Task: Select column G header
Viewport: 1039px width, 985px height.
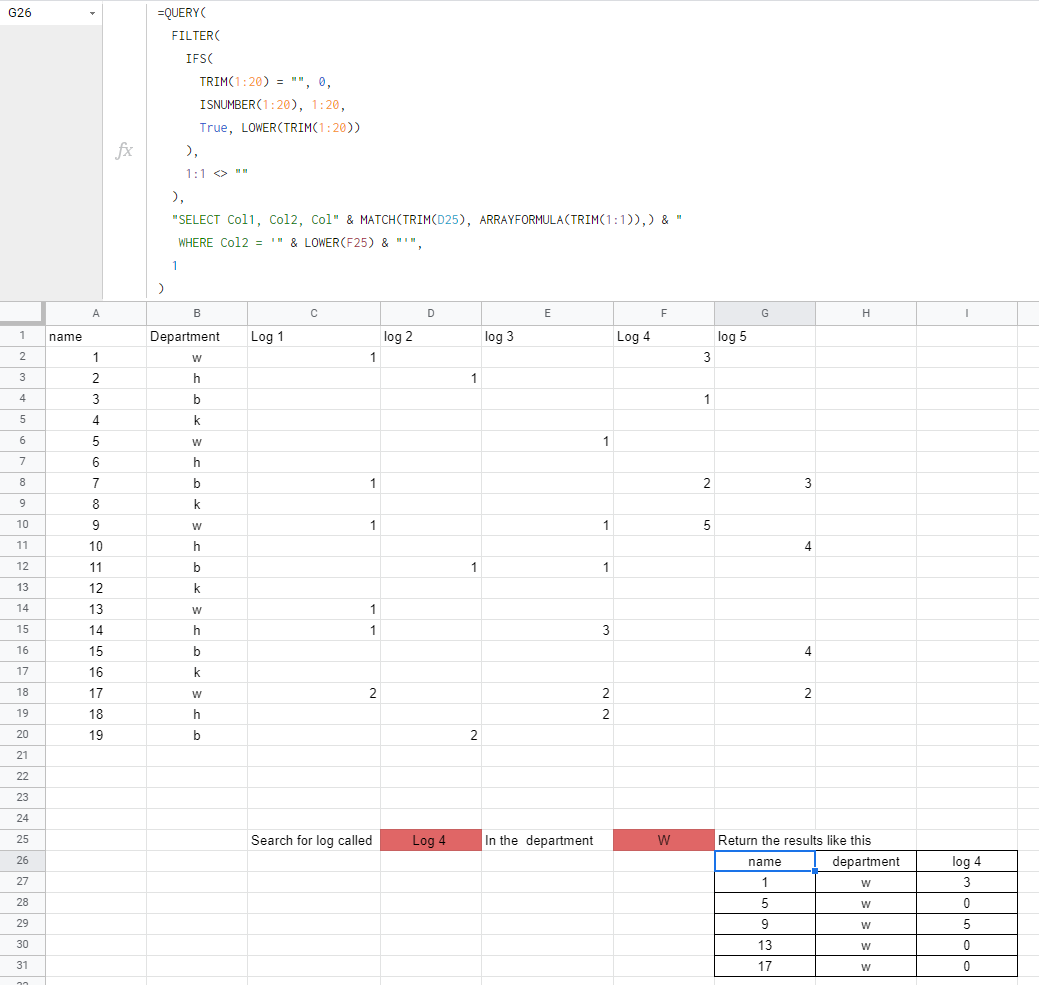Action: click(x=765, y=313)
